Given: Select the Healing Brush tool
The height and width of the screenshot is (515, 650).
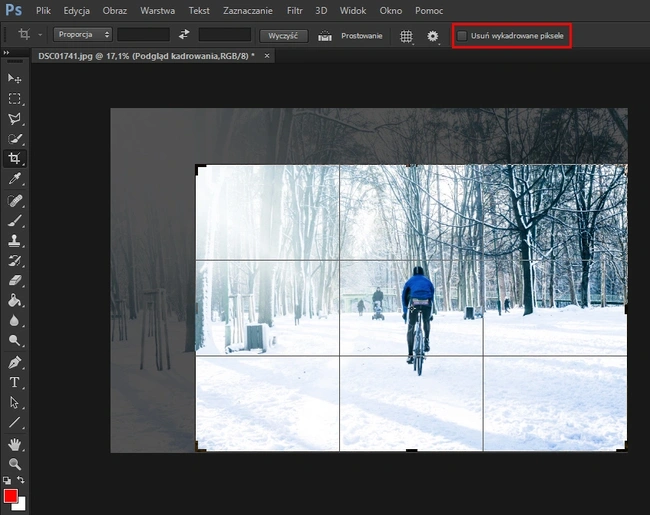Looking at the screenshot, I should (x=14, y=201).
